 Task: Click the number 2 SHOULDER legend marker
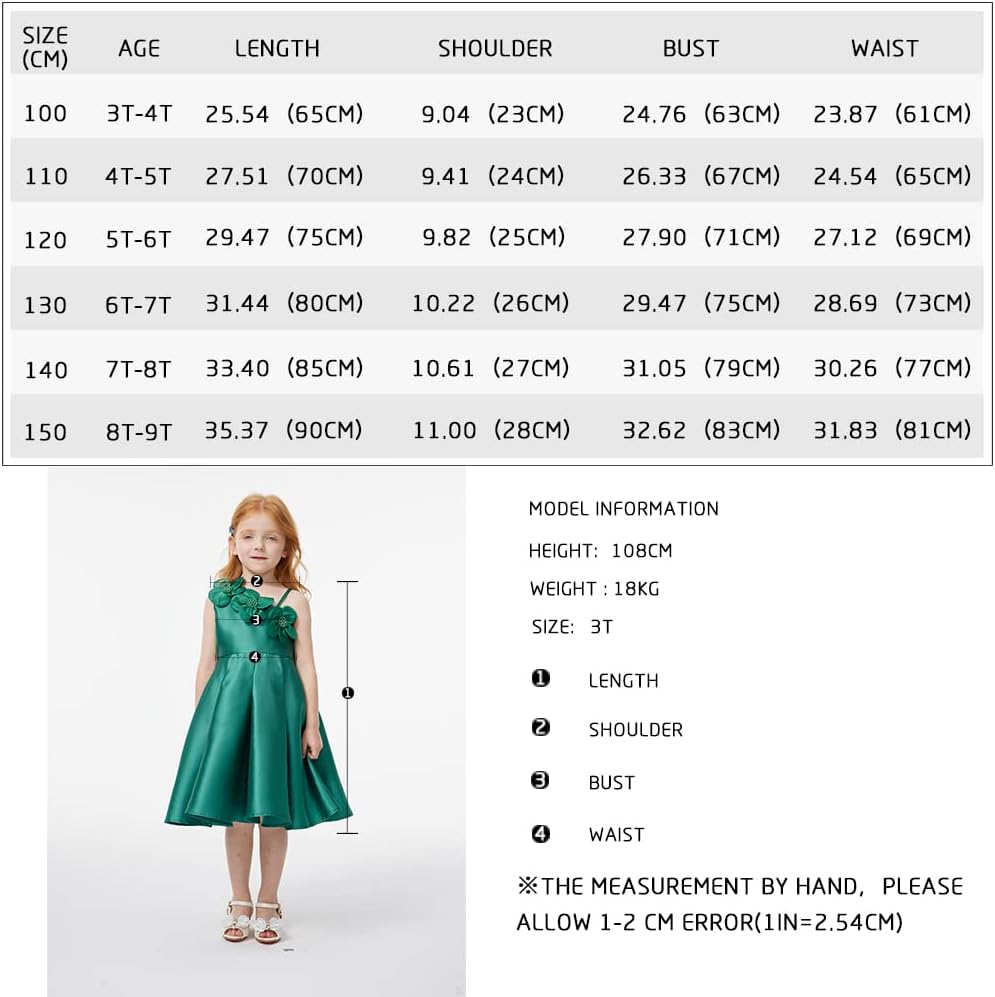click(540, 727)
